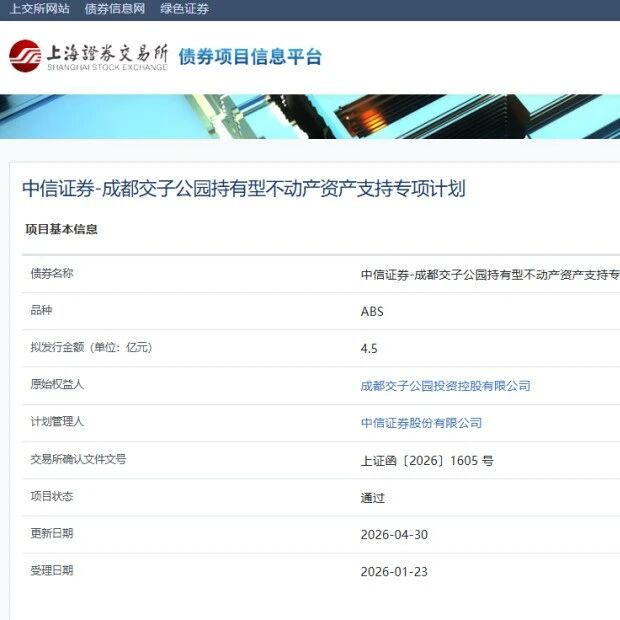
Task: Click the 债券项目信息平台 header title
Action: coord(250,57)
